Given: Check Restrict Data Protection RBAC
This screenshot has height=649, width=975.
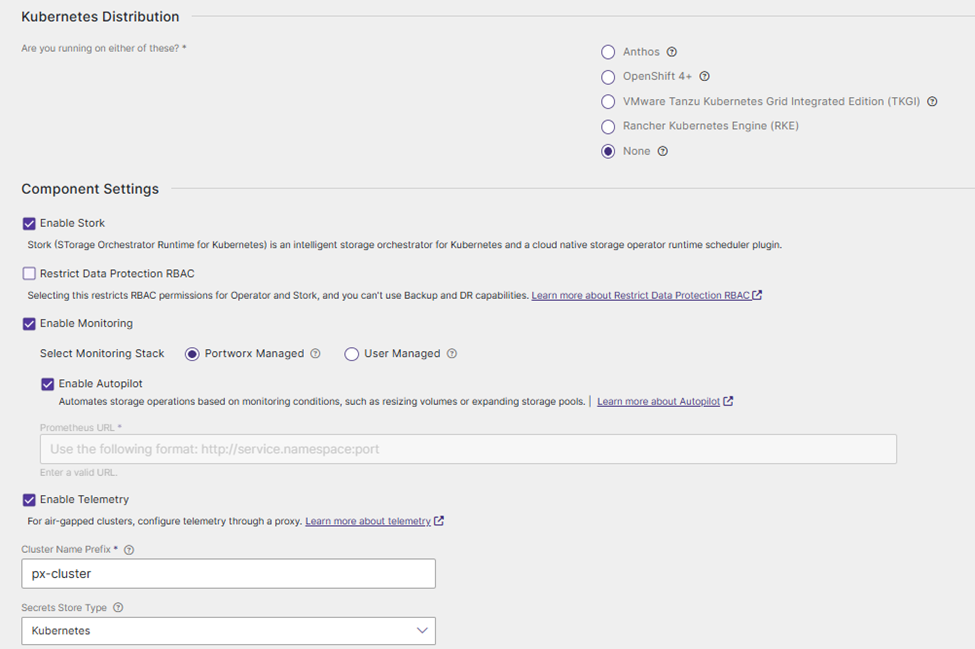Looking at the screenshot, I should click(29, 274).
